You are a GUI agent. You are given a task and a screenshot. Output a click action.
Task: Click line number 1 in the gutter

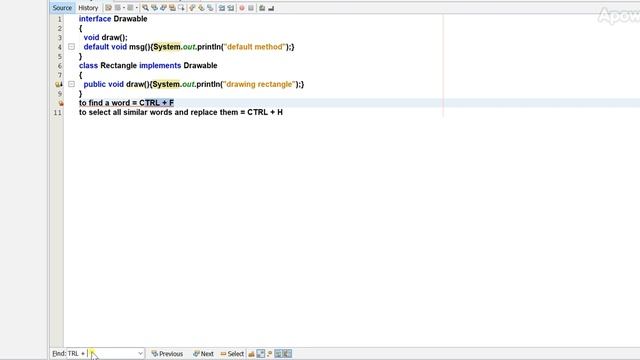coord(60,19)
